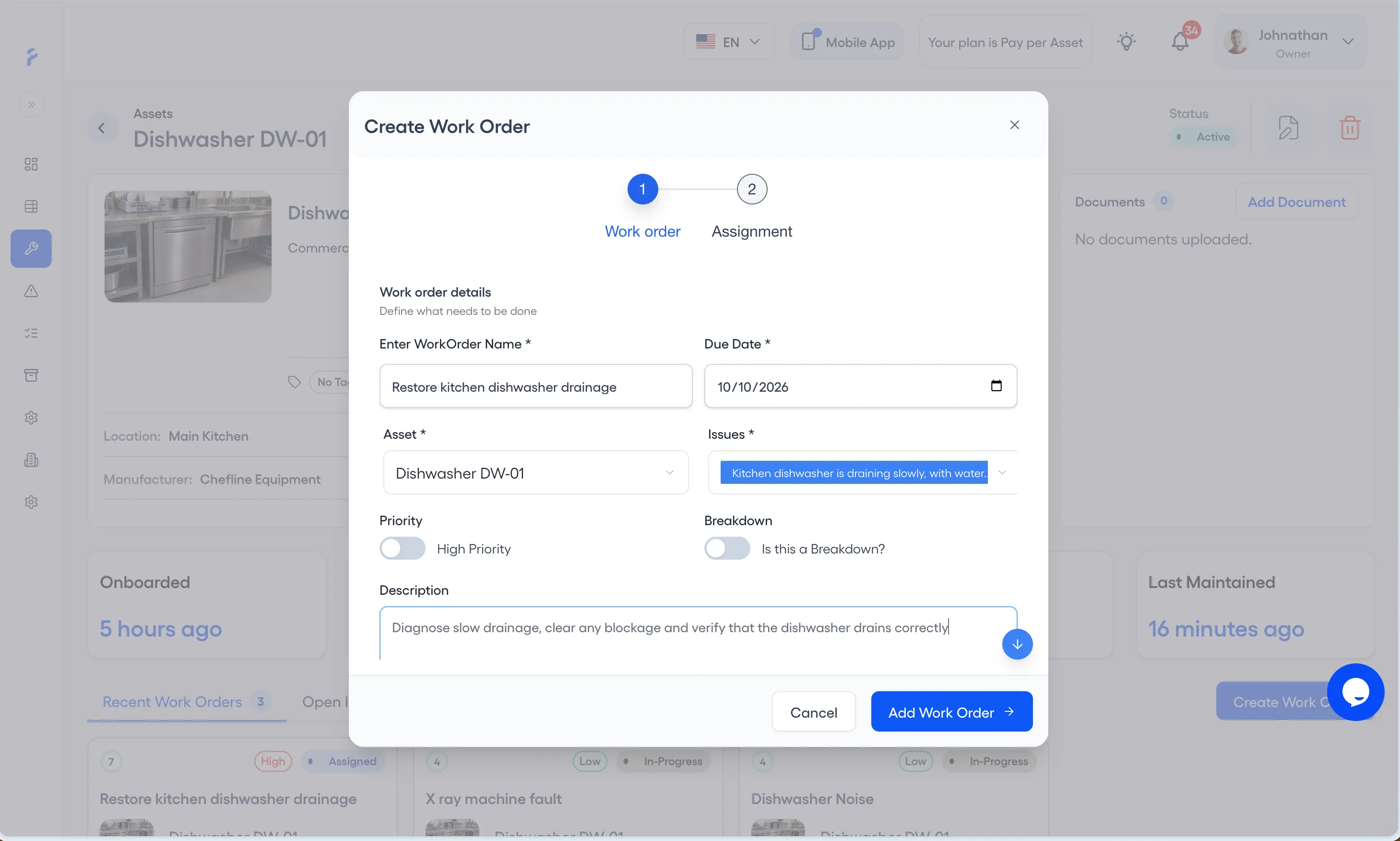Expand the Issues dropdown arrow

click(x=1002, y=473)
